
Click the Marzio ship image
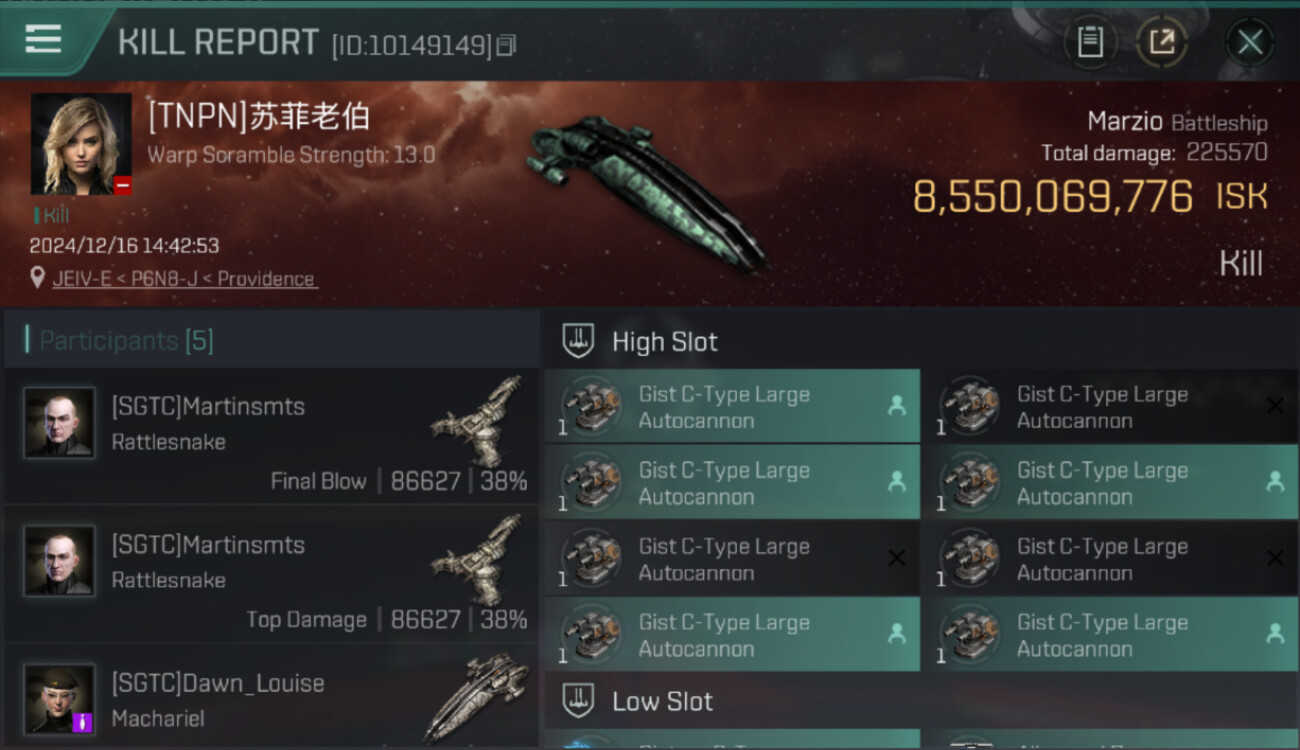coord(645,190)
